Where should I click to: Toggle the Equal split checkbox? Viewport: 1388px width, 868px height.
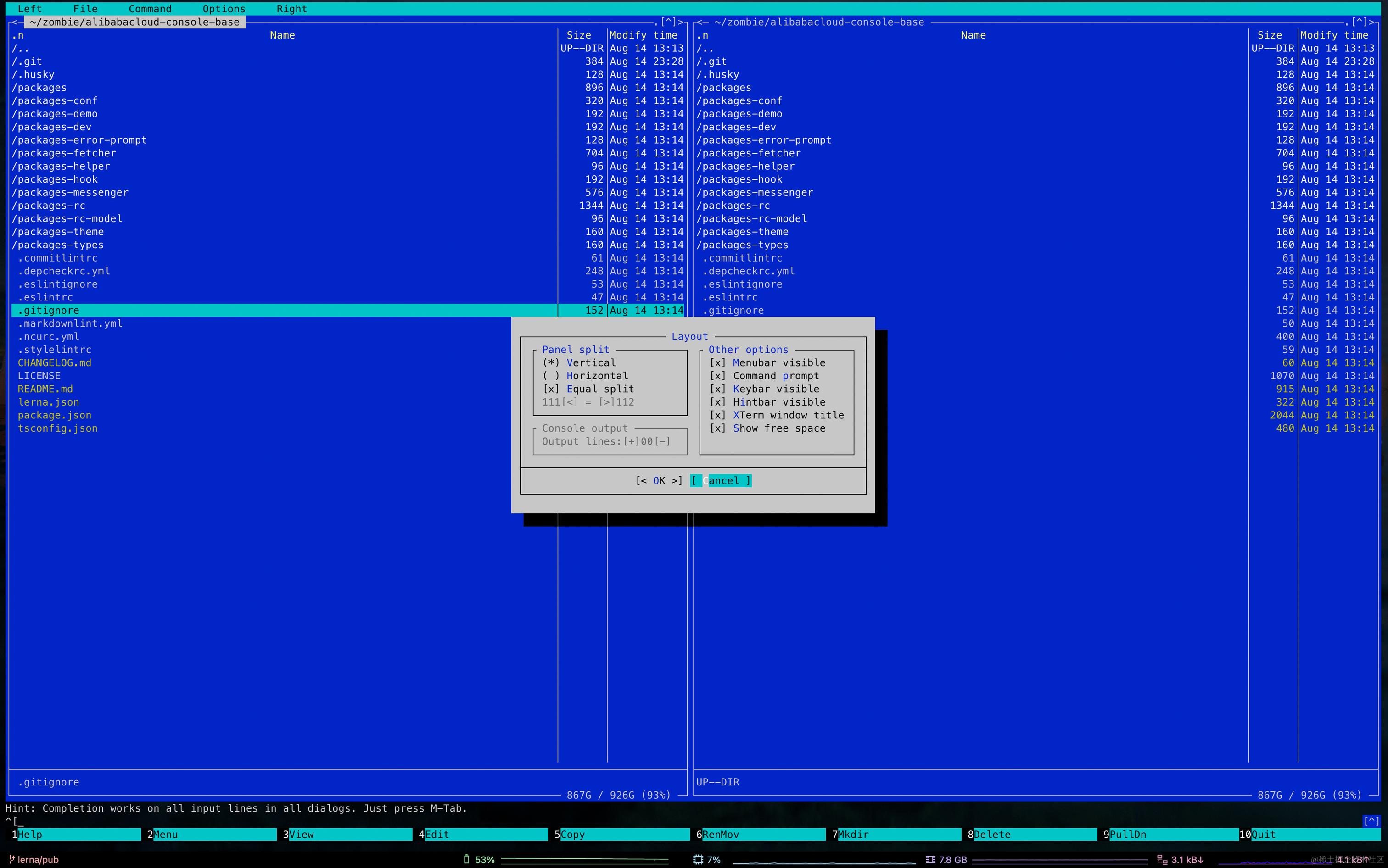(x=551, y=389)
